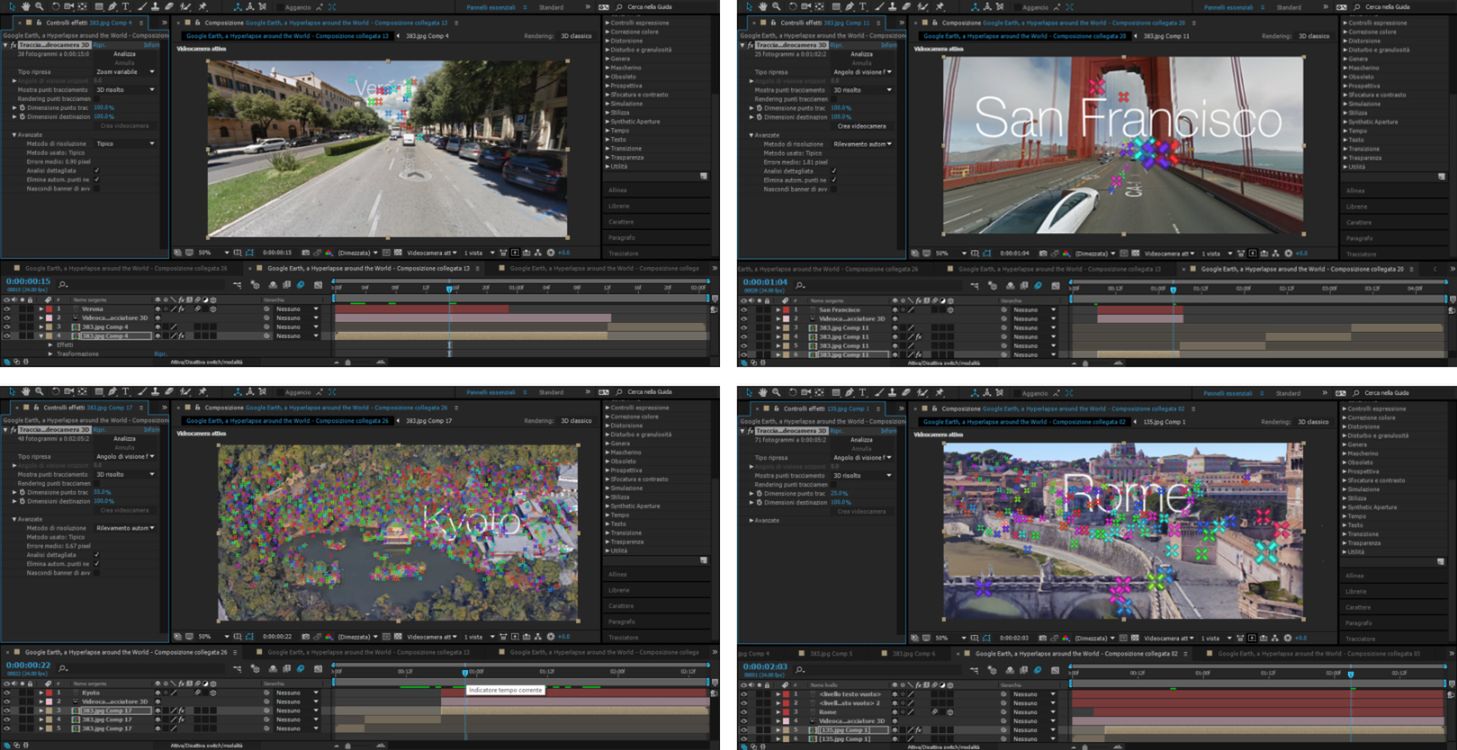Image resolution: width=1457 pixels, height=750 pixels.
Task: Hide the Verona text layer with its eye
Action: point(7,309)
